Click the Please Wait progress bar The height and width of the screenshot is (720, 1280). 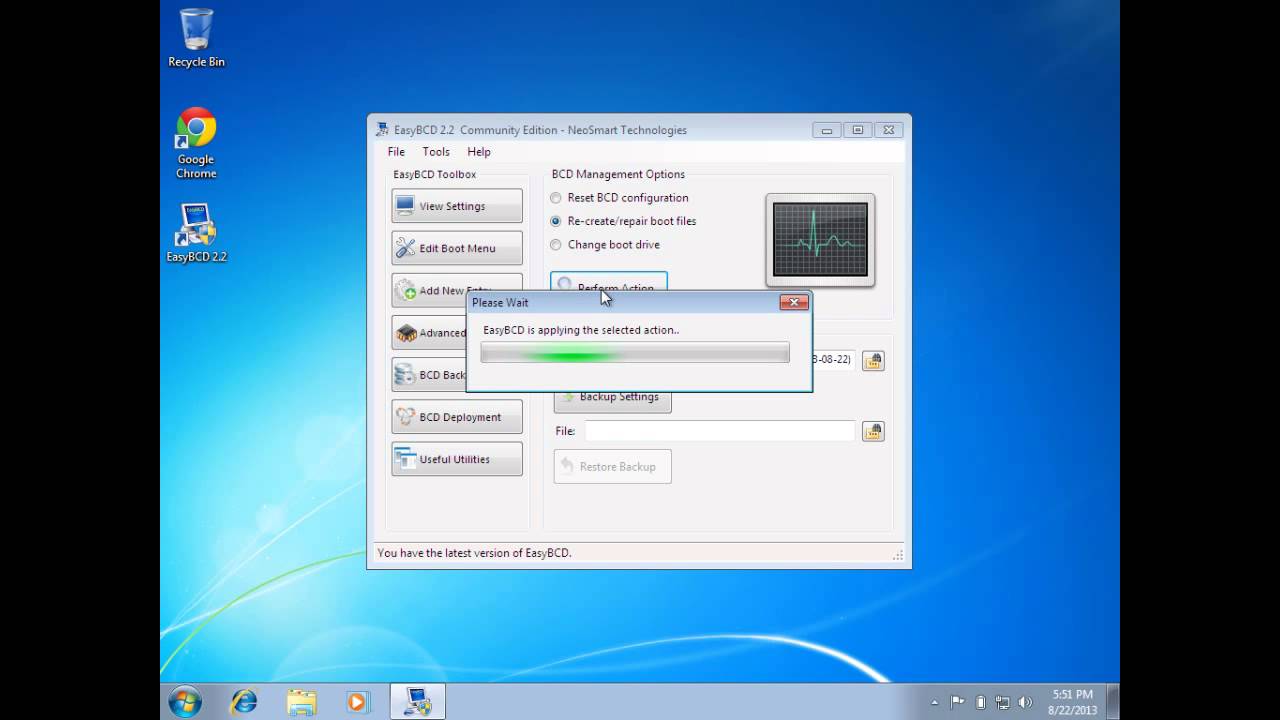(635, 353)
